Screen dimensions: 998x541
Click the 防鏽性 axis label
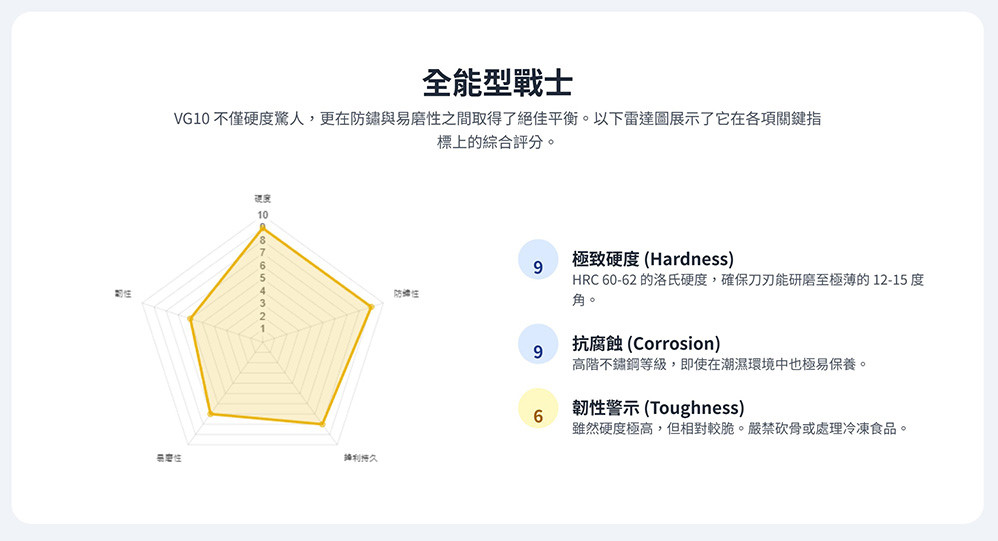406,294
